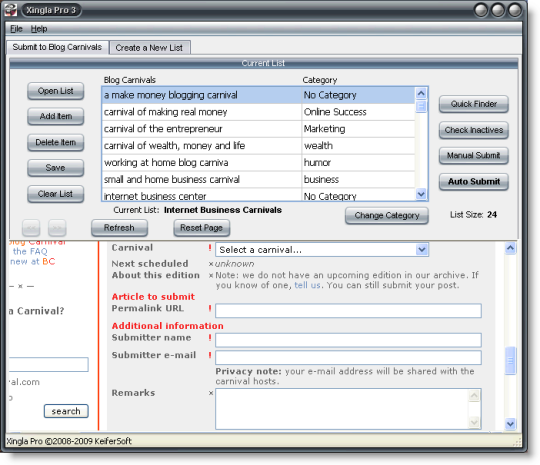Click the Delete Item button
This screenshot has width=540, height=465.
tap(55, 142)
